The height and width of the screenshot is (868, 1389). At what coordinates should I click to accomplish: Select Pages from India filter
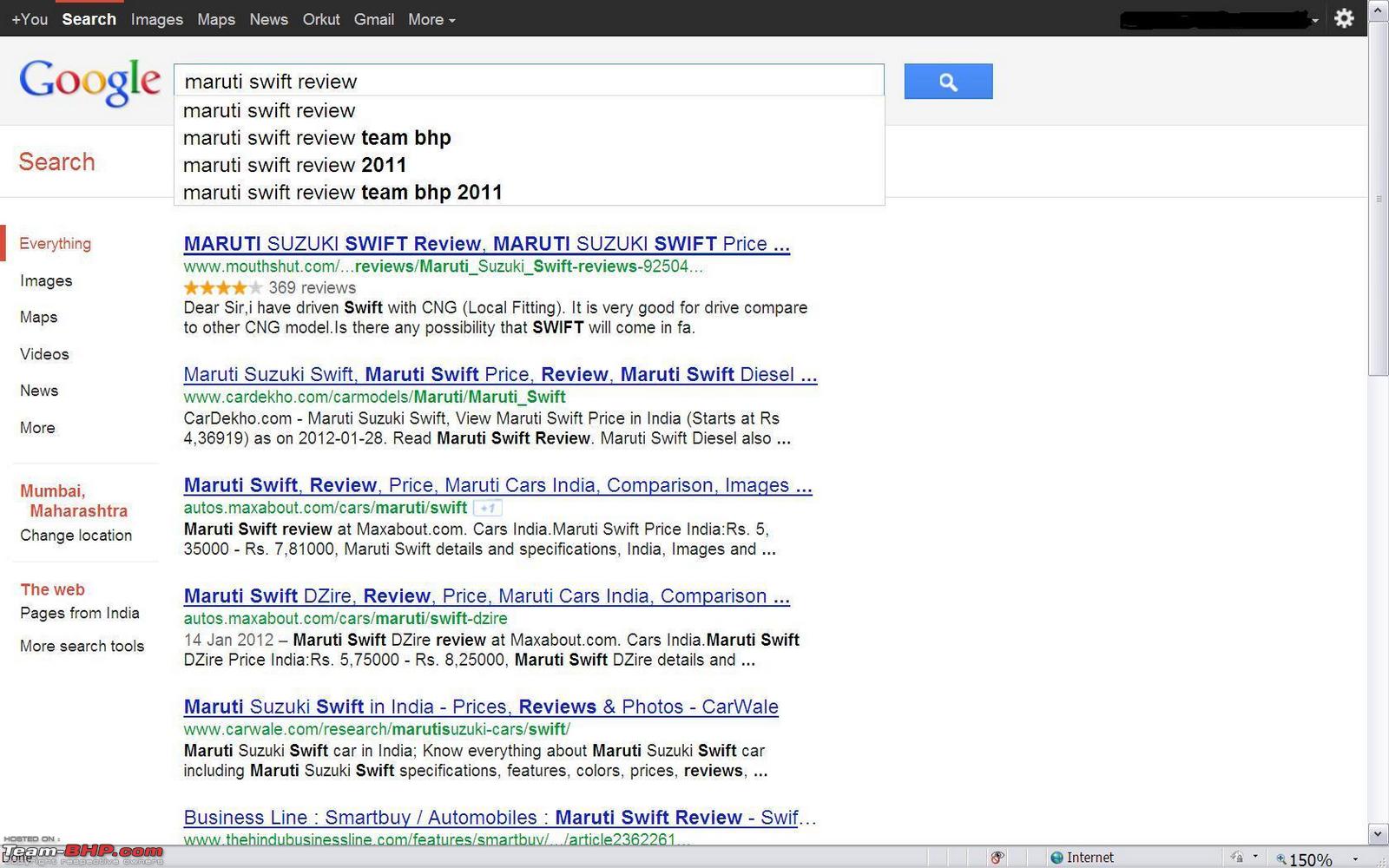coord(80,613)
